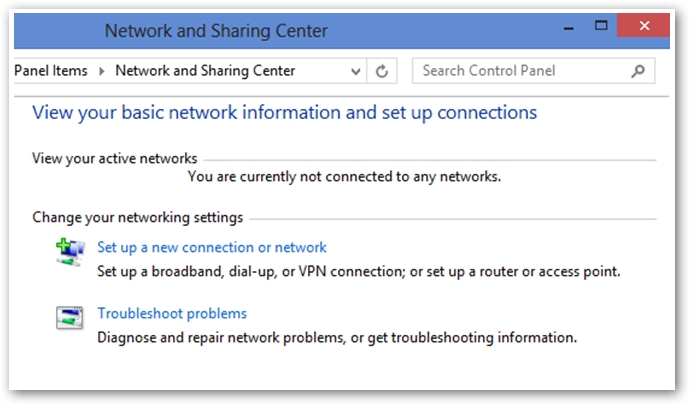Open Set up a new connection or network

click(212, 247)
